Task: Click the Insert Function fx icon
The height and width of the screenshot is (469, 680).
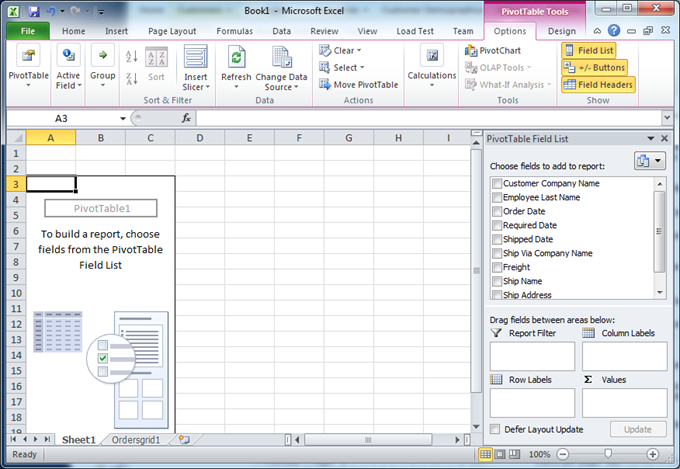Action: point(186,118)
